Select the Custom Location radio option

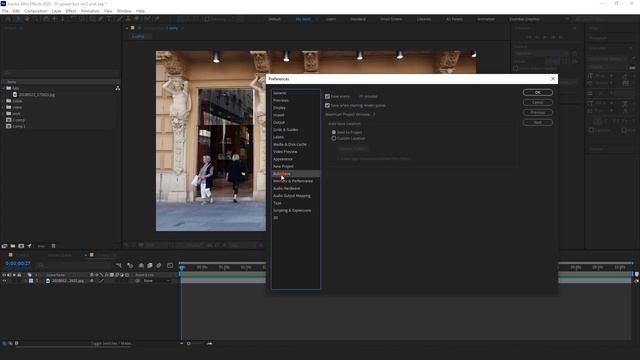point(334,138)
